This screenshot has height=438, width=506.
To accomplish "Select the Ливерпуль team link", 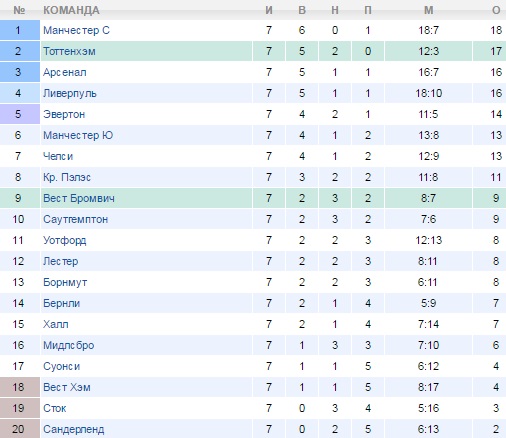I will tap(70, 93).
